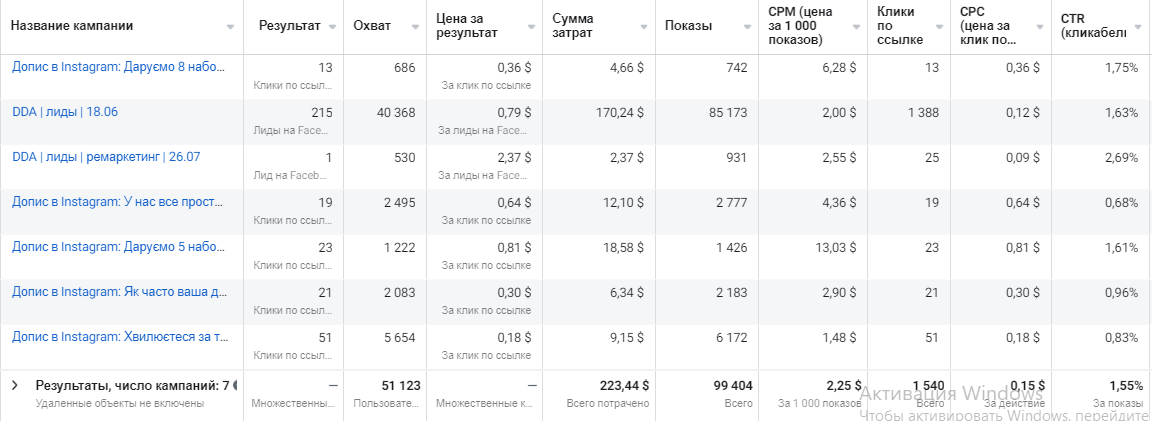Open the "Хвилюєтеся за т…" Instagram campaign
This screenshot has width=1152, height=421.
pyautogui.click(x=118, y=337)
